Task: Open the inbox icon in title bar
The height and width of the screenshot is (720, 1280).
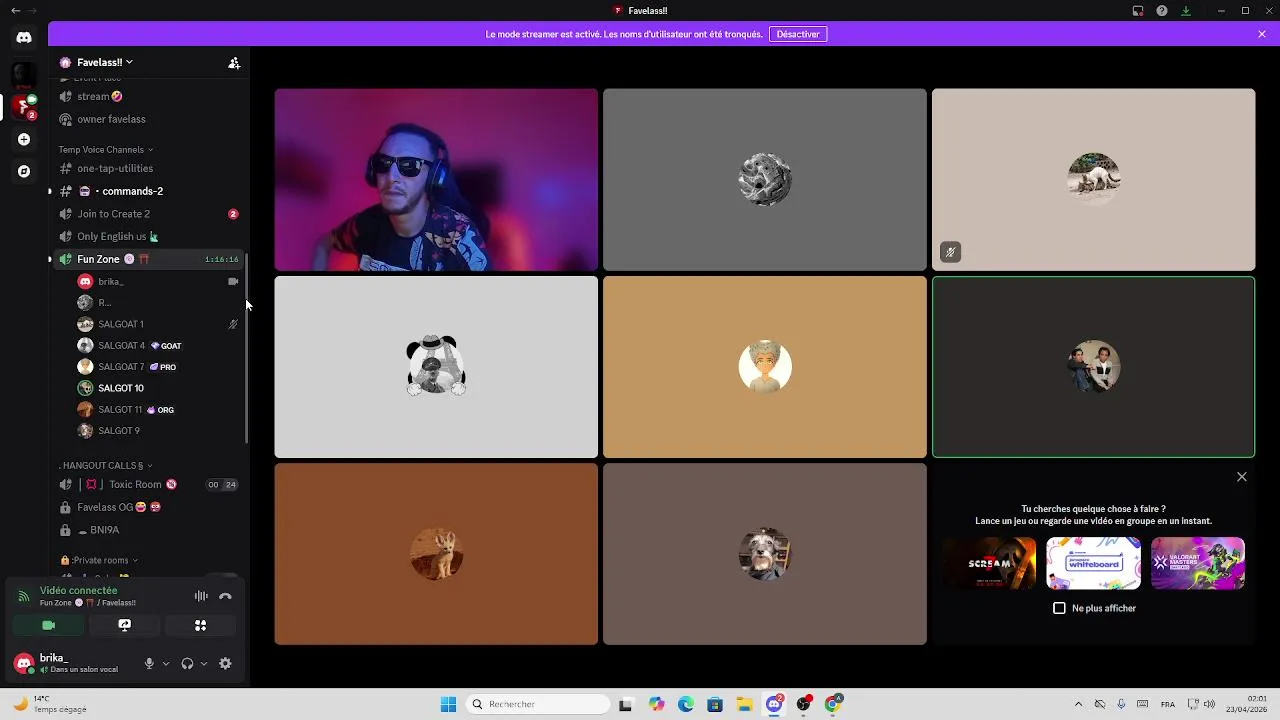Action: coord(1138,11)
